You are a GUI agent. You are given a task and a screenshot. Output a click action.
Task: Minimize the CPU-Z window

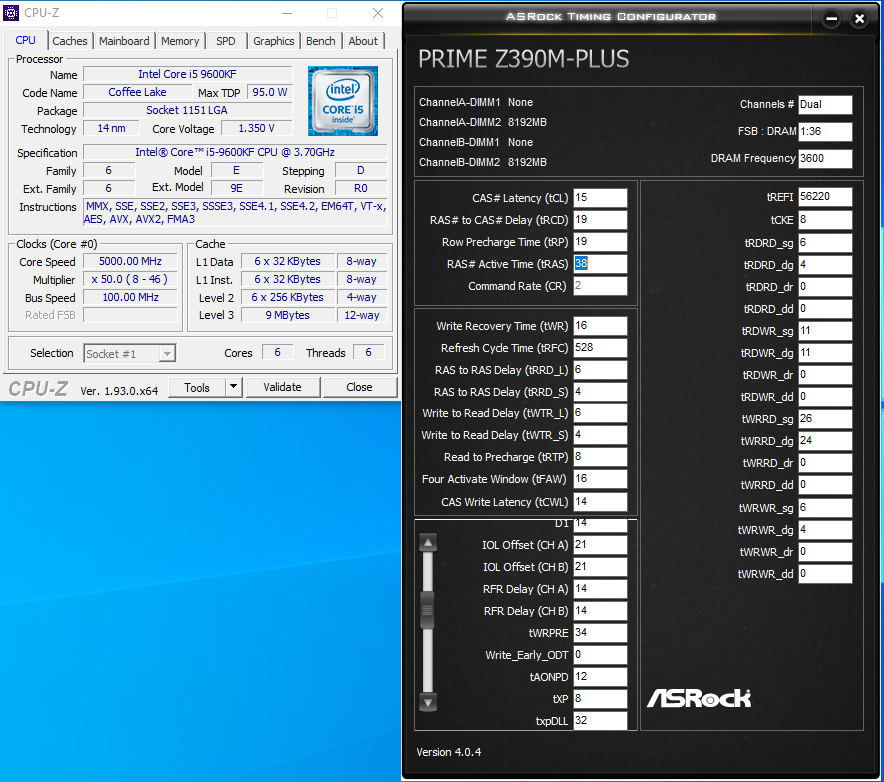[x=287, y=13]
